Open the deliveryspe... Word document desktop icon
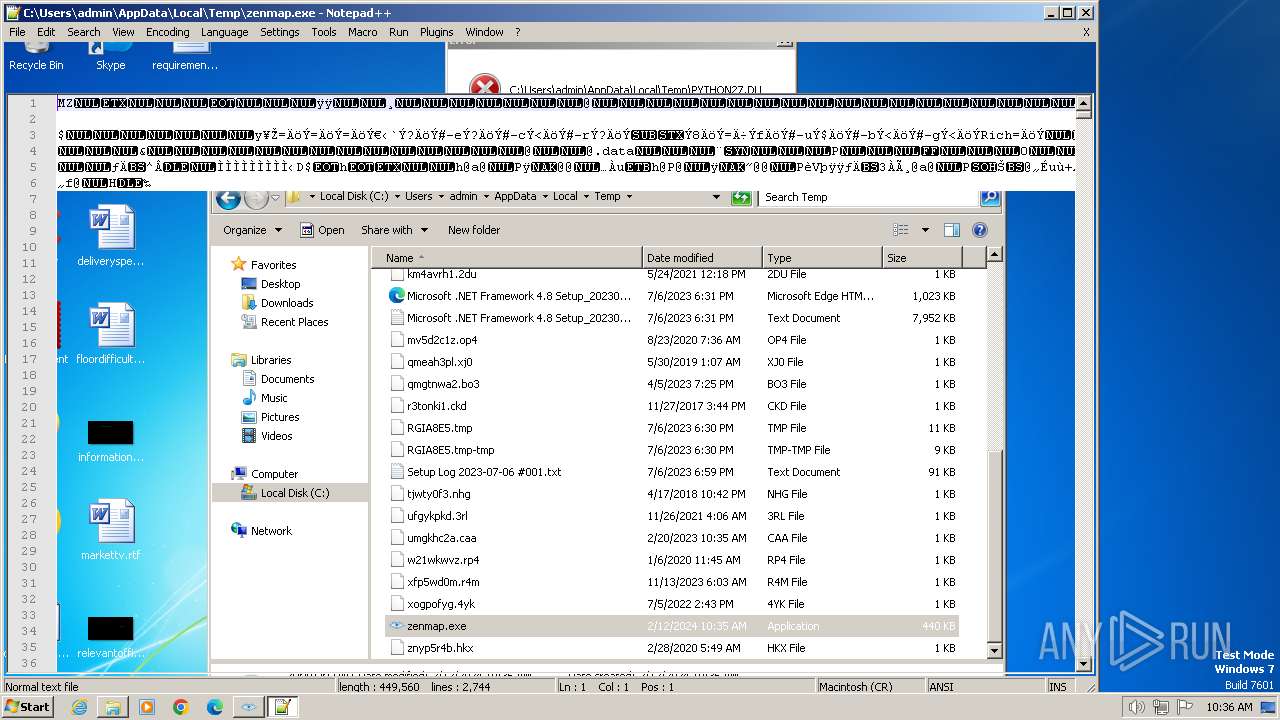Image resolution: width=1280 pixels, height=720 pixels. [110, 236]
